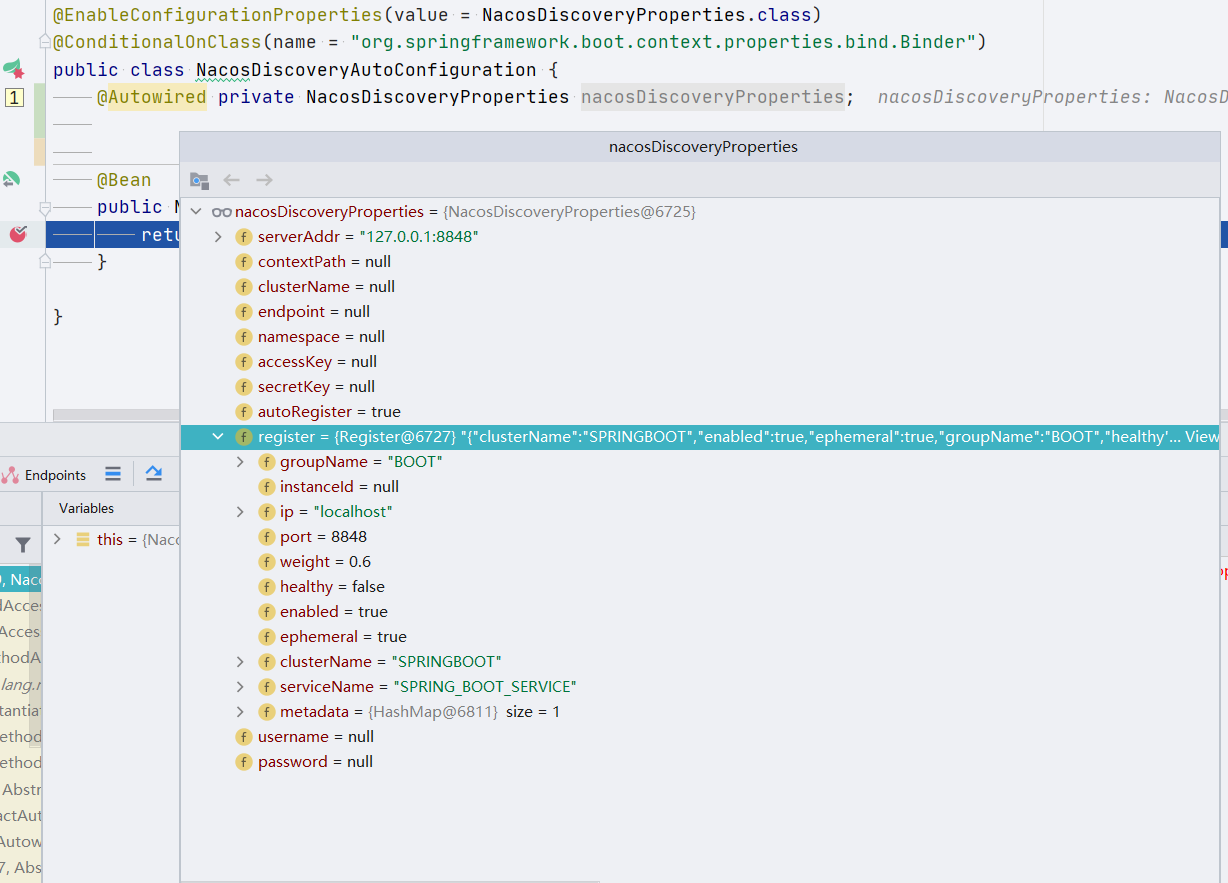Expand the metadata HashMap node
The height and width of the screenshot is (883, 1228).
(240, 712)
